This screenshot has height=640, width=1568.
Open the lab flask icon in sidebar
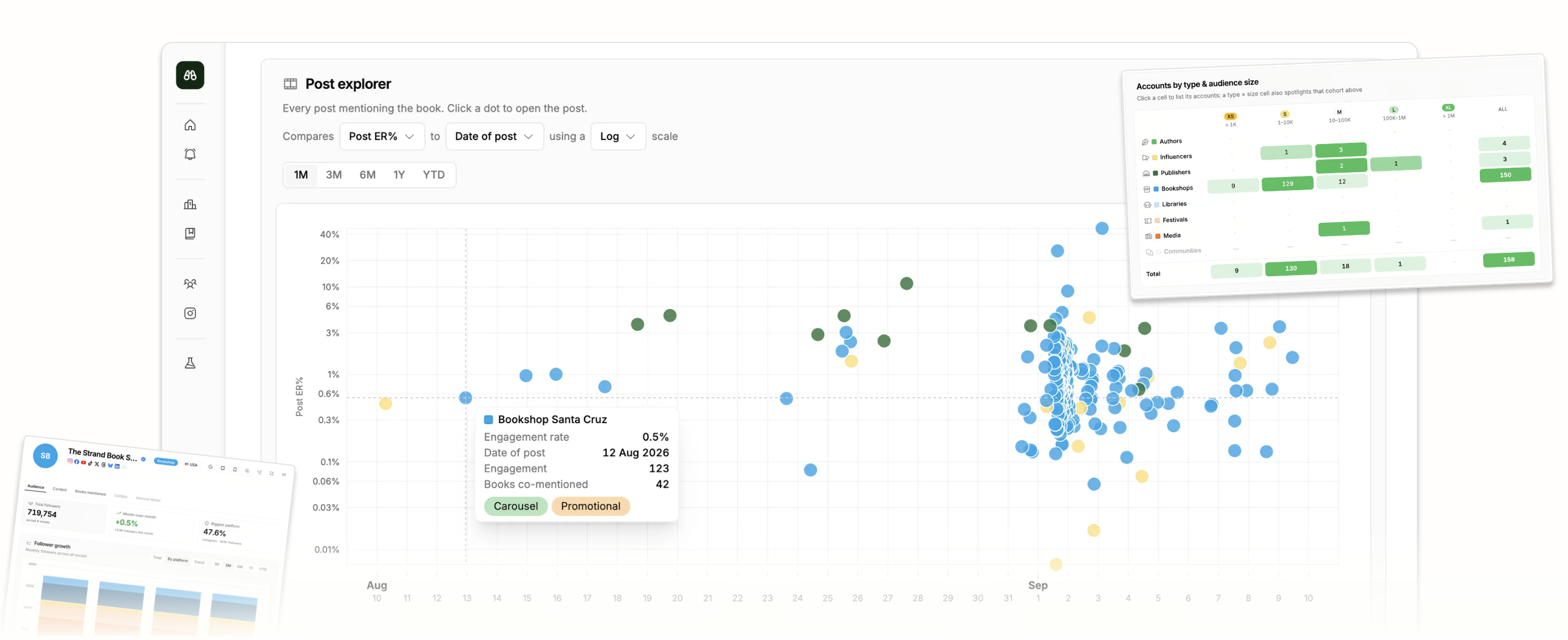tap(190, 363)
